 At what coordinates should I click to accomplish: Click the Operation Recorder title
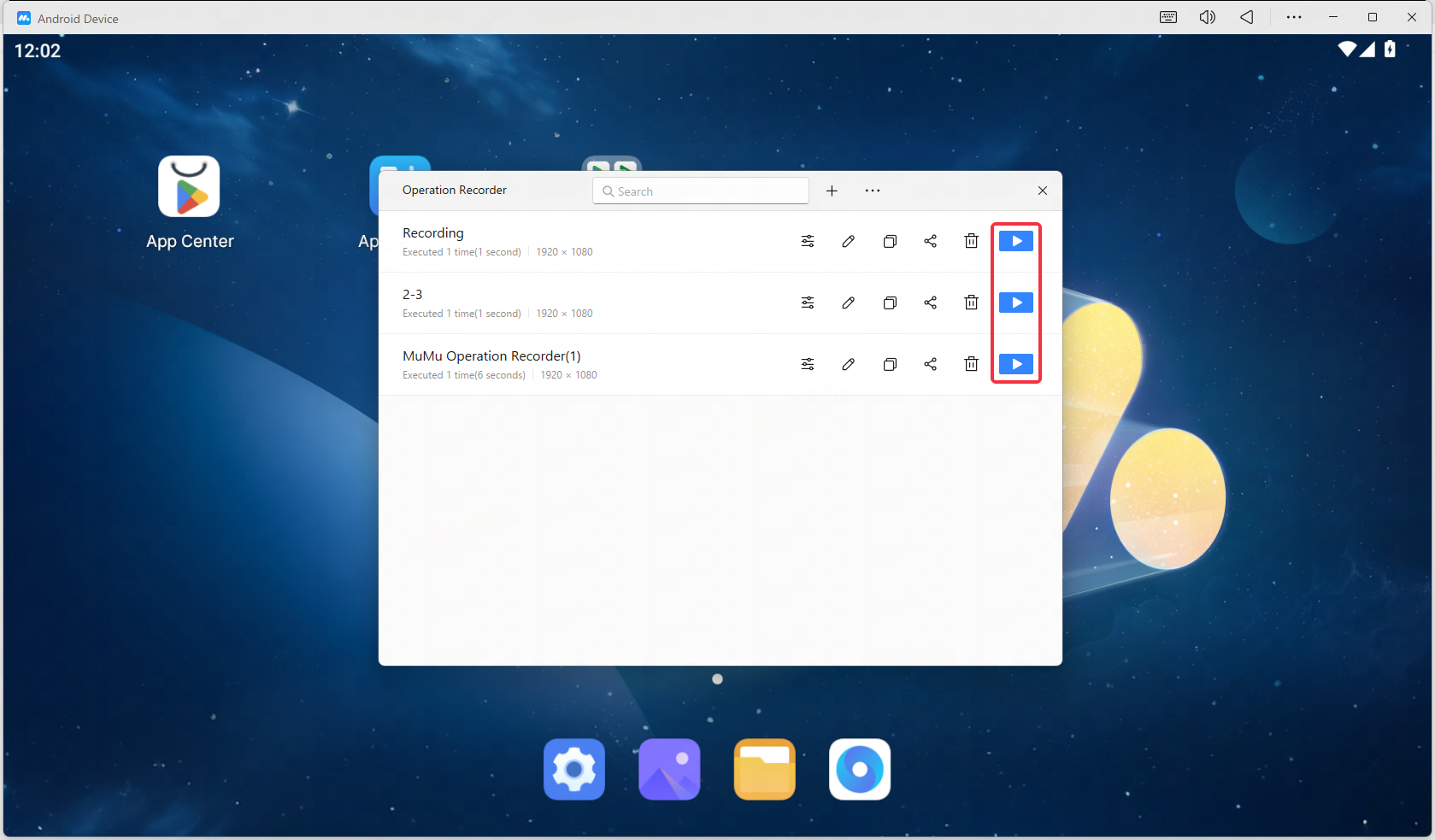coord(455,190)
